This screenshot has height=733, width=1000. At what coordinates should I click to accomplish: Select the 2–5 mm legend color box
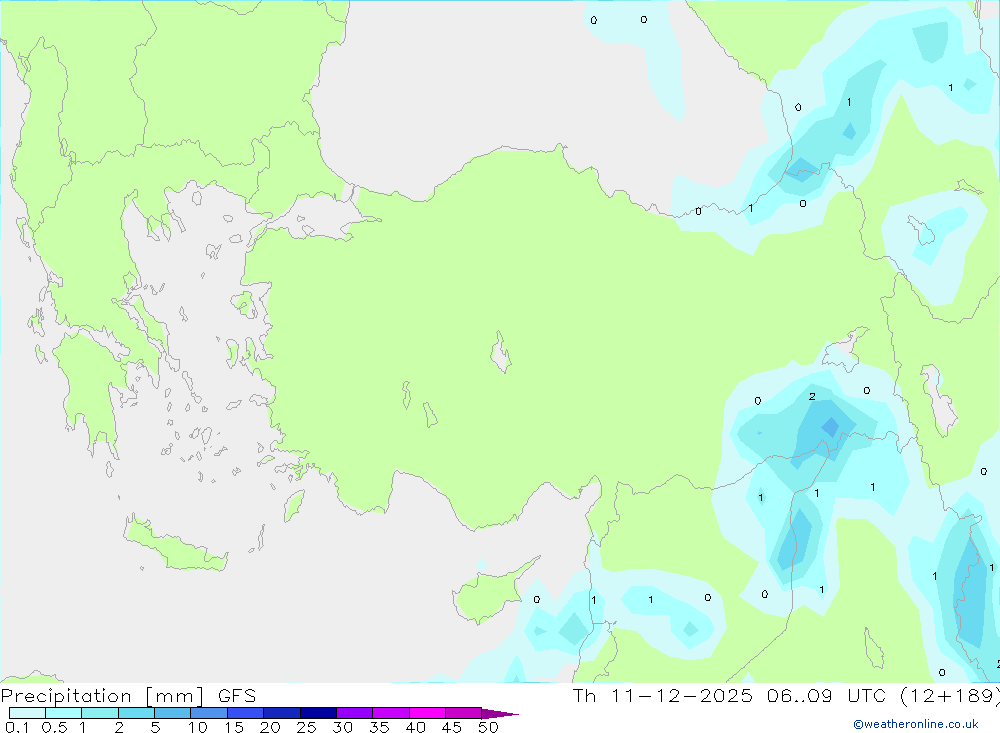[x=136, y=713]
